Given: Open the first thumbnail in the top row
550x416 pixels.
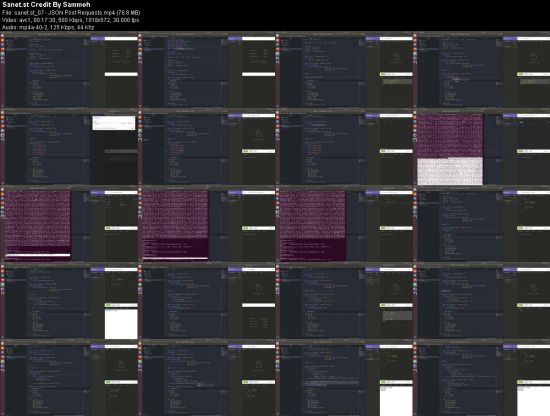Looking at the screenshot, I should (69, 70).
